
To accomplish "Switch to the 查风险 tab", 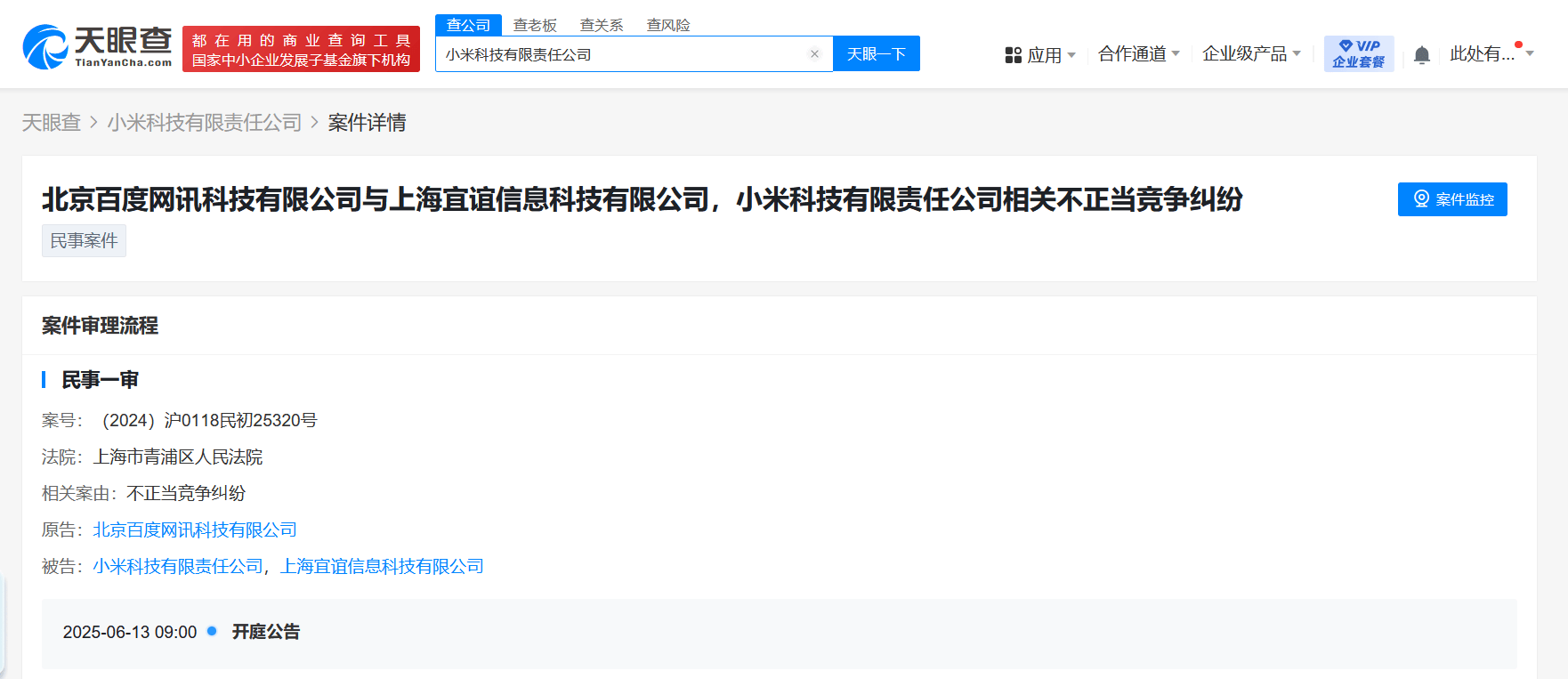I will click(x=668, y=25).
